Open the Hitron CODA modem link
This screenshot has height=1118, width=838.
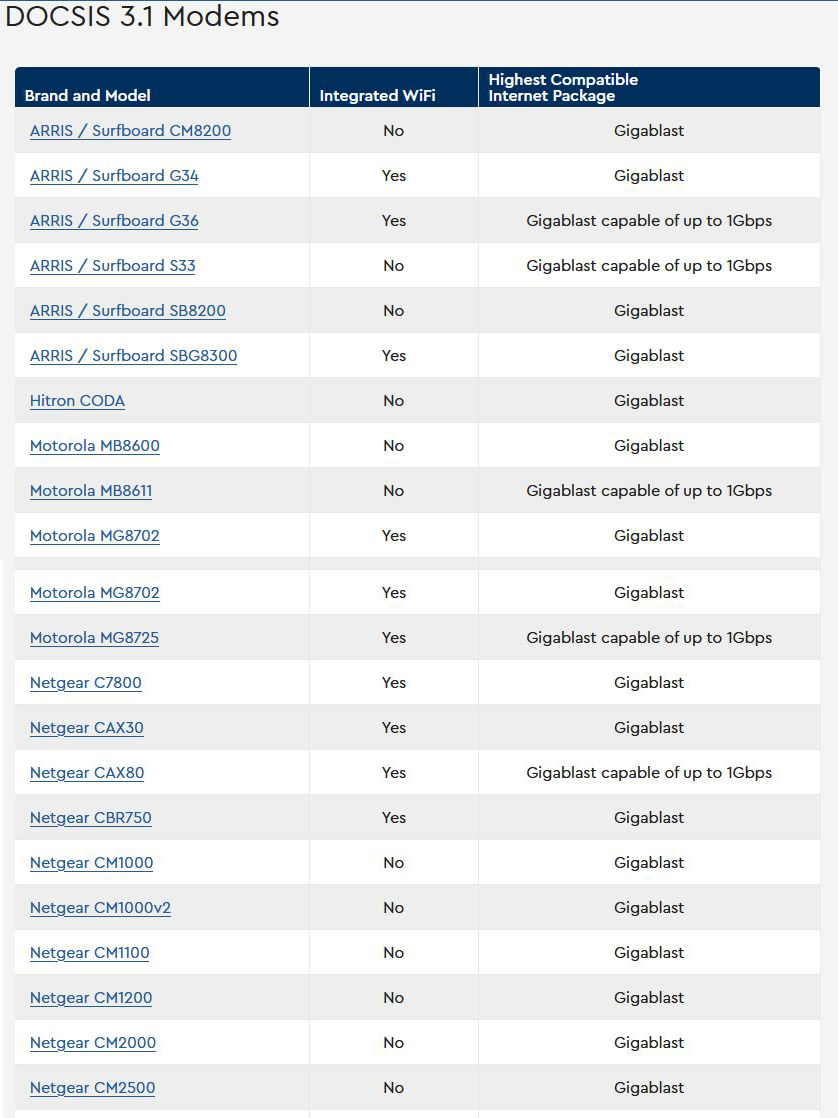pyautogui.click(x=77, y=400)
